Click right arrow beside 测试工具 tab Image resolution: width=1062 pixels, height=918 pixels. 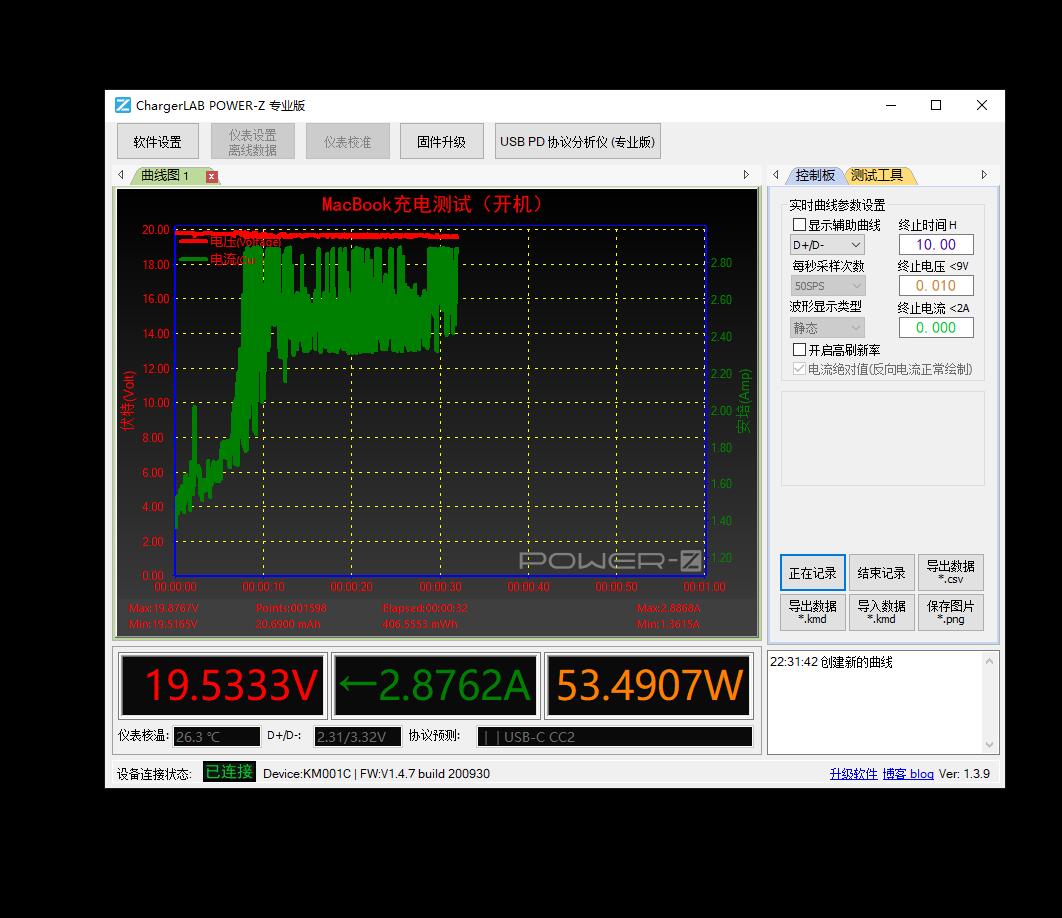[x=984, y=175]
